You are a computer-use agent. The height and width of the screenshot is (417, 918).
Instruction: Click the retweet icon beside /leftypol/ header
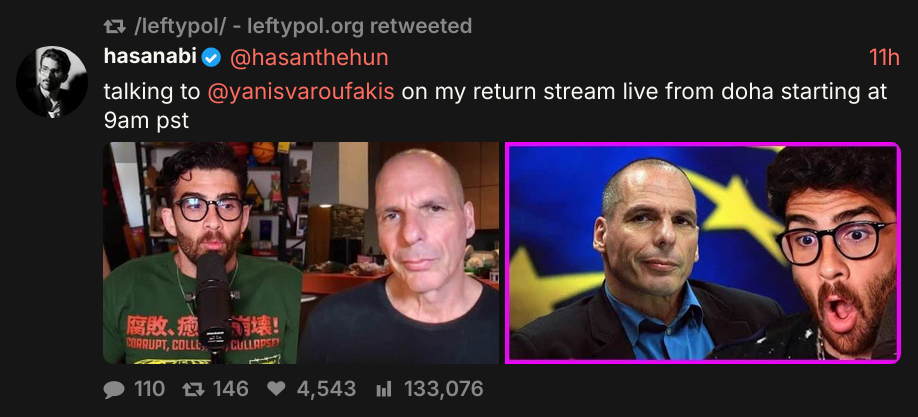point(115,26)
